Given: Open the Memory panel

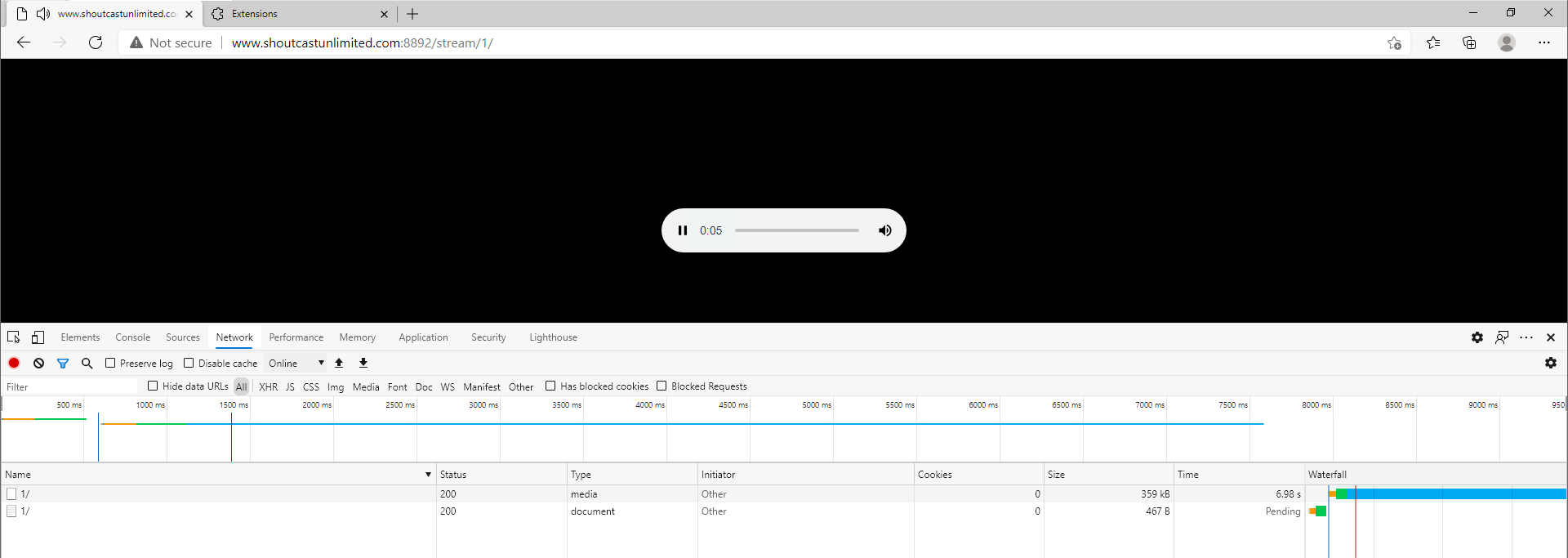Looking at the screenshot, I should (x=358, y=337).
